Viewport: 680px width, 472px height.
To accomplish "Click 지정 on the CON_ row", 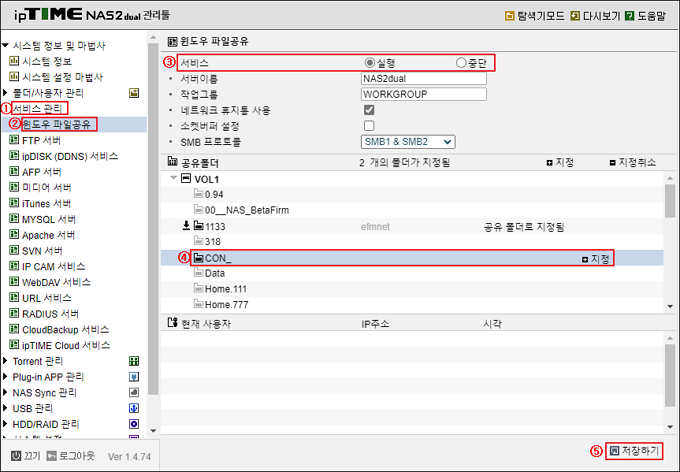I will (596, 259).
